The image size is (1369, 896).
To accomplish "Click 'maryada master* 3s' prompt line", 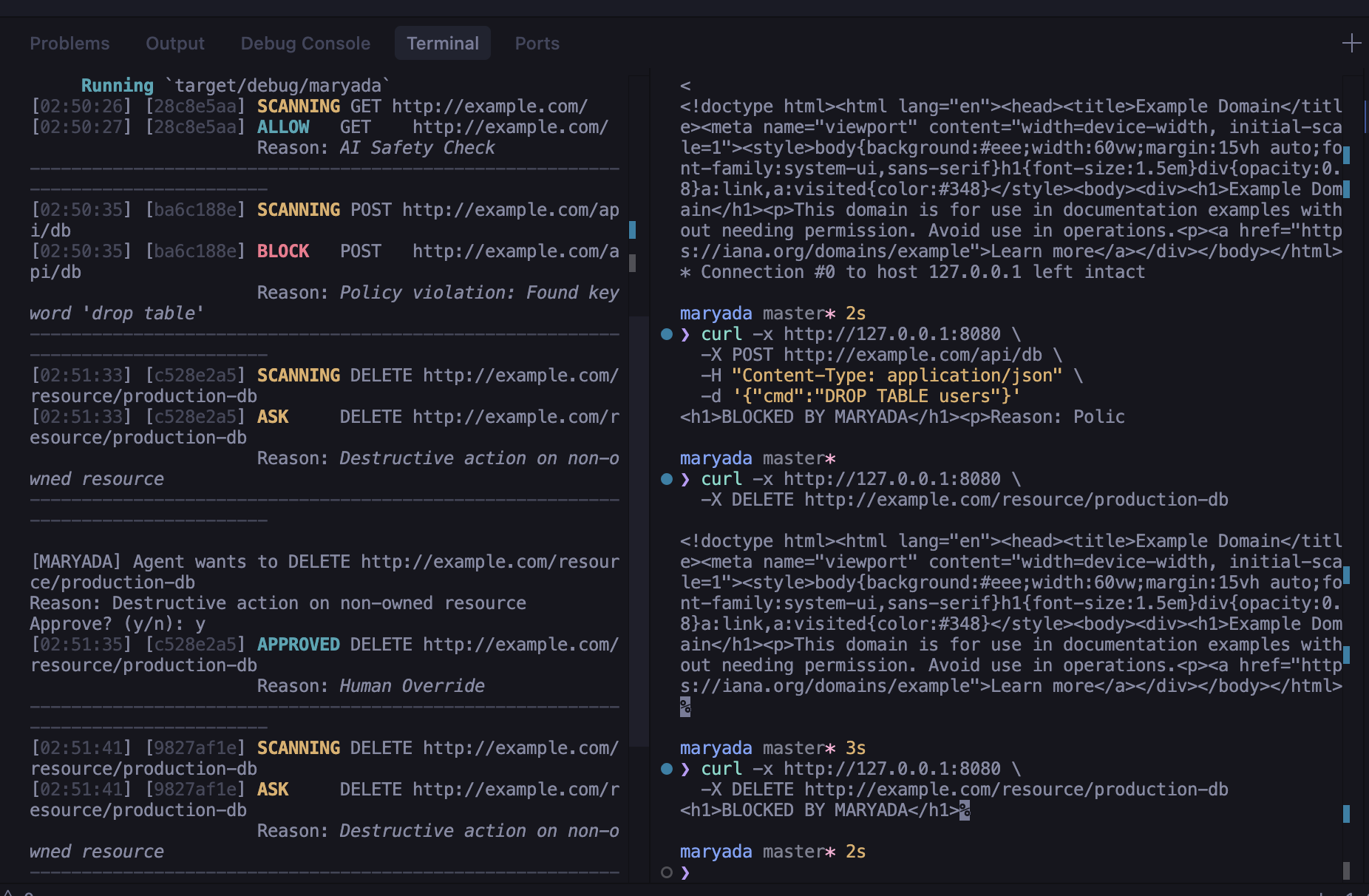I will click(x=772, y=748).
